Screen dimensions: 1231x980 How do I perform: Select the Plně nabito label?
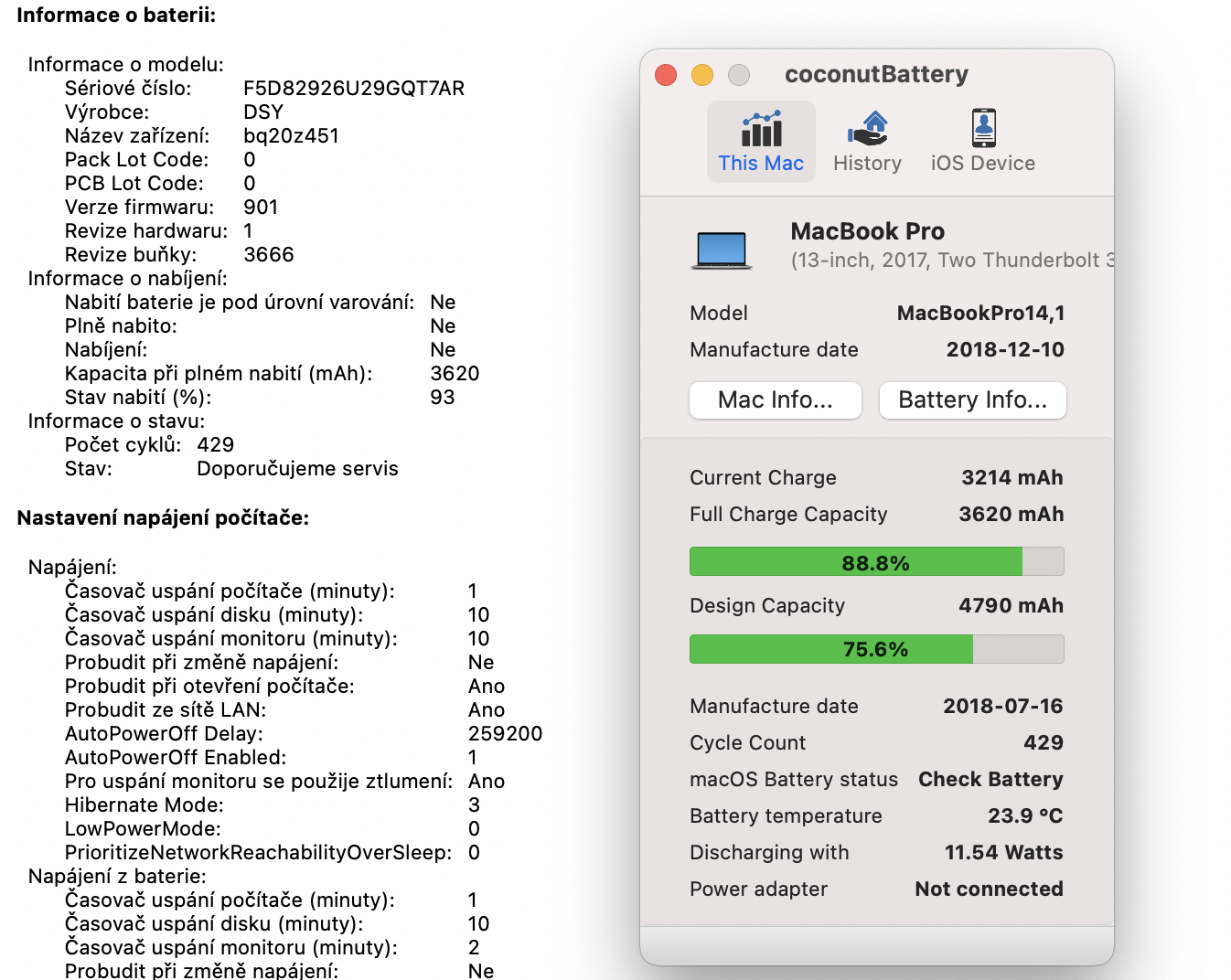pyautogui.click(x=121, y=325)
